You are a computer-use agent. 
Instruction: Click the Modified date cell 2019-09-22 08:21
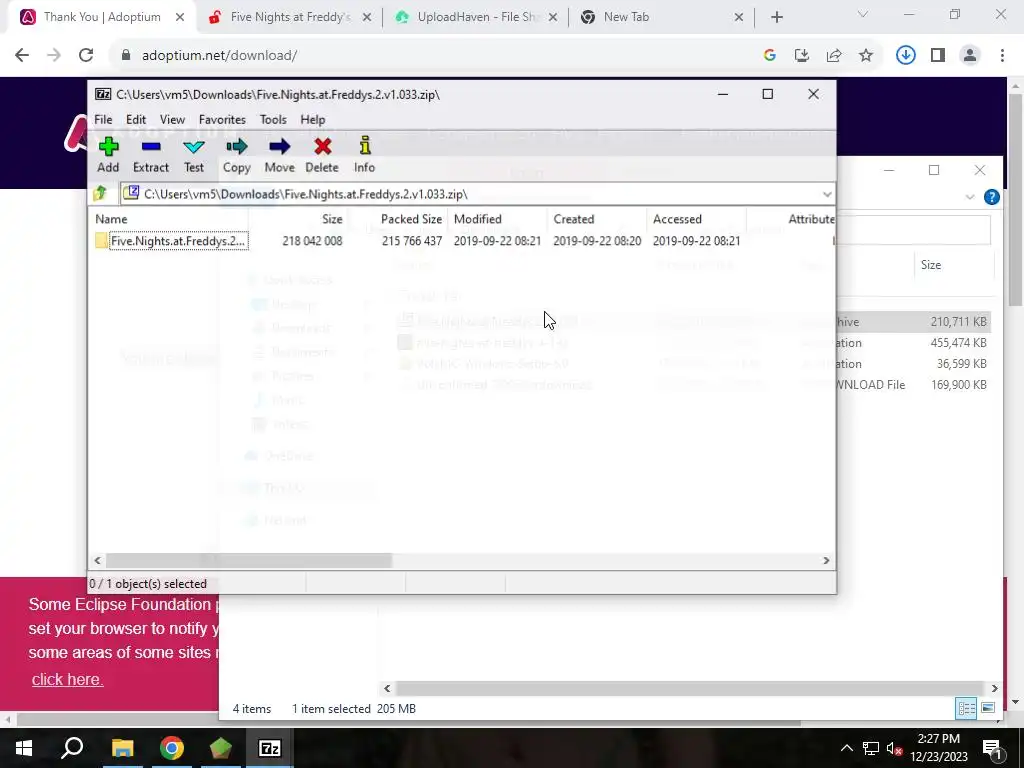(x=497, y=241)
